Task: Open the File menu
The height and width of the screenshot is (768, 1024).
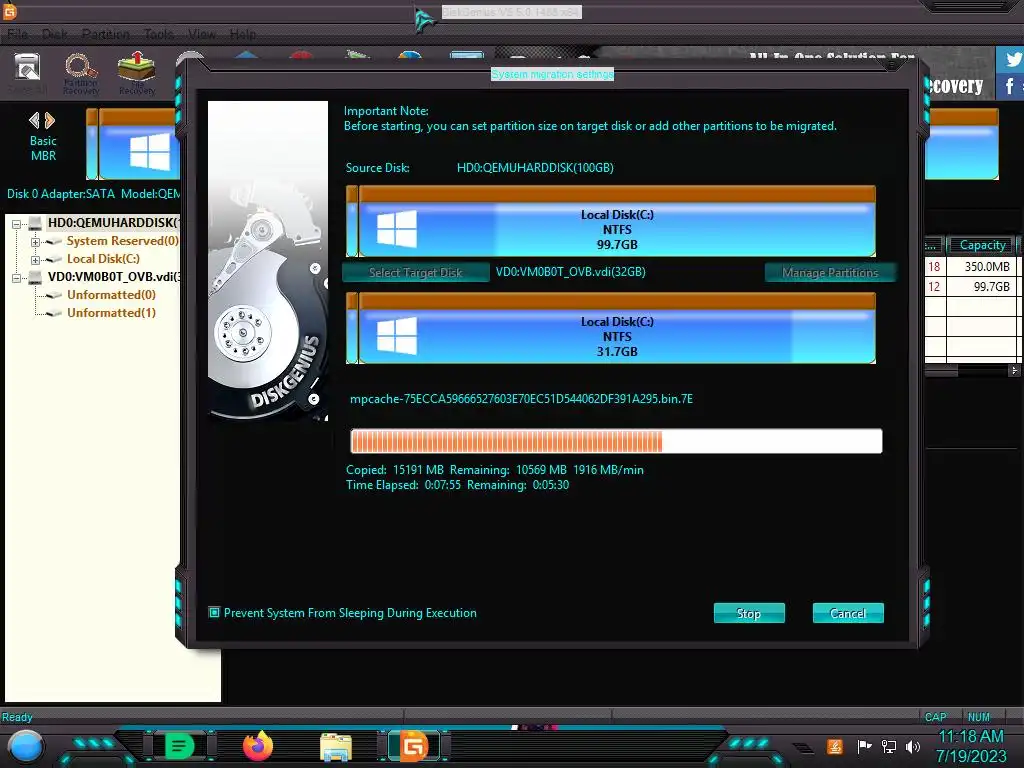Action: click(x=18, y=34)
